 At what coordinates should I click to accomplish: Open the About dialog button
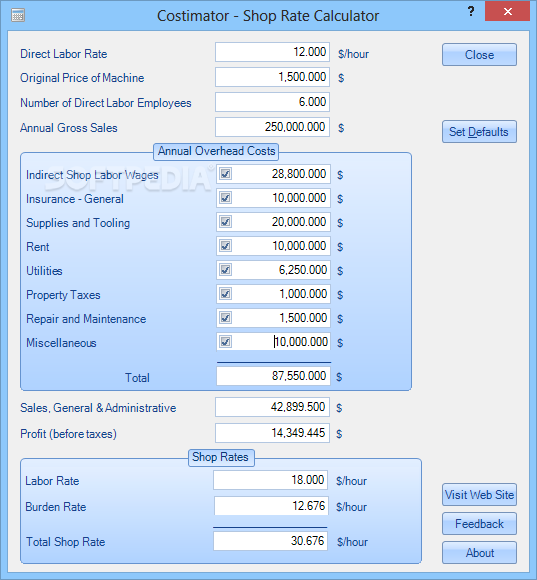point(479,553)
